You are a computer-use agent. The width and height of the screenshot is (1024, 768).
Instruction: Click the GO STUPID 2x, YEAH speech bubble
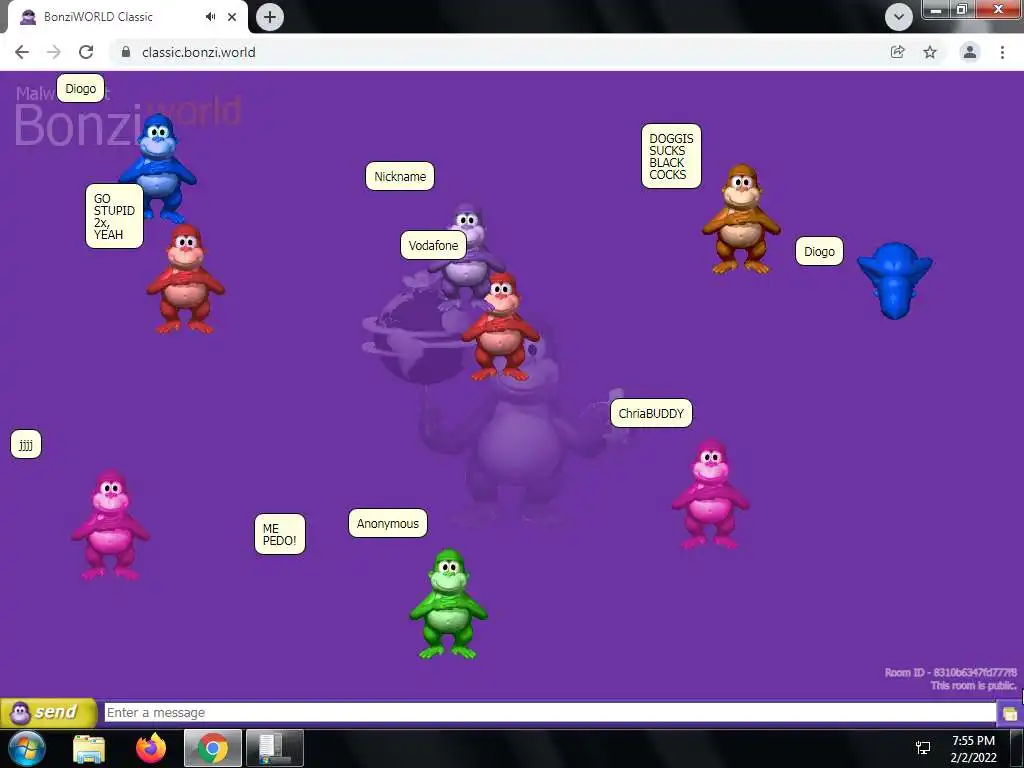(x=114, y=216)
